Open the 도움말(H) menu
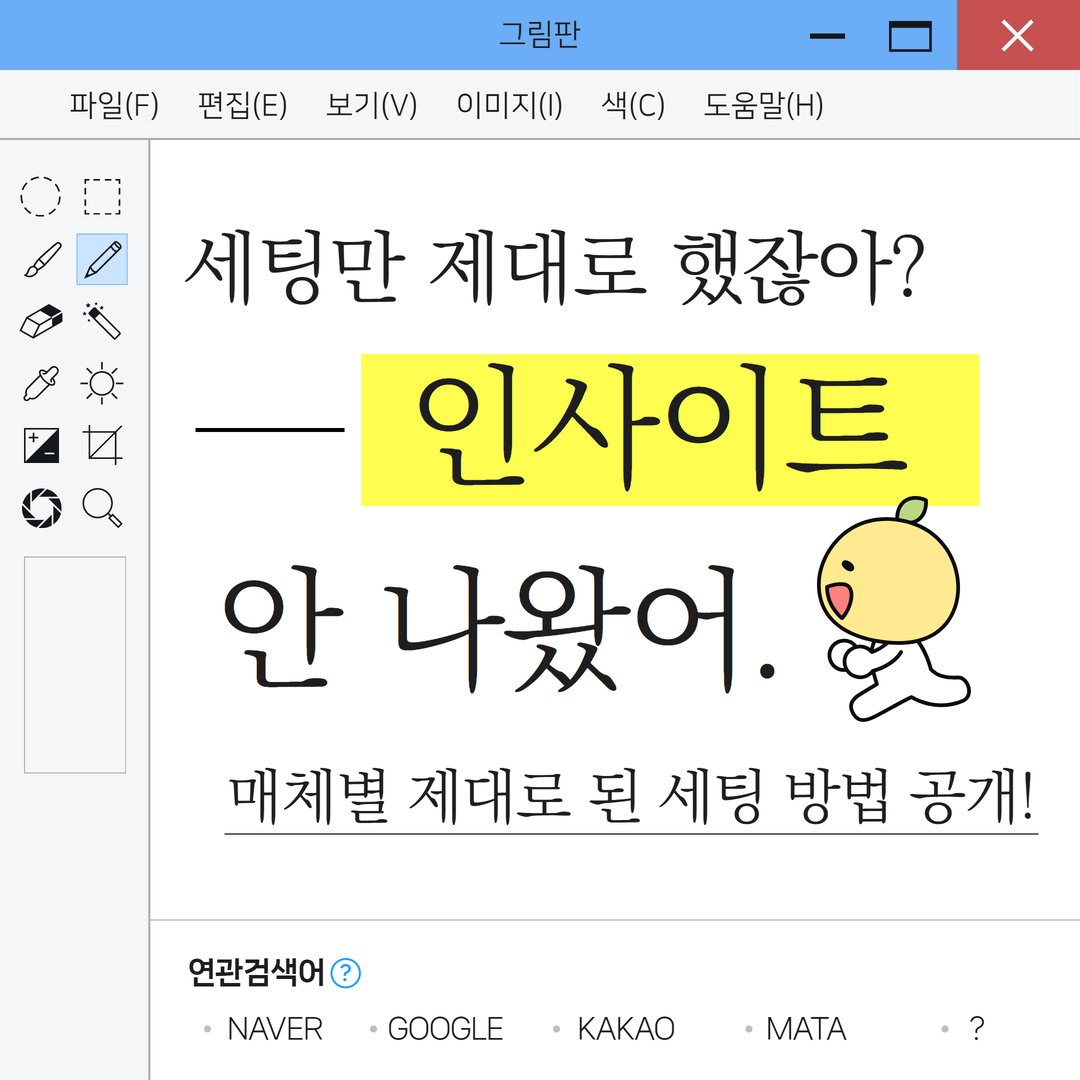 point(763,105)
